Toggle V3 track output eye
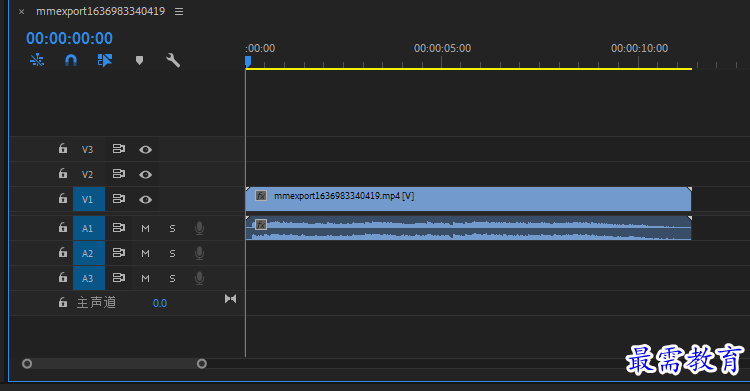 coord(145,150)
